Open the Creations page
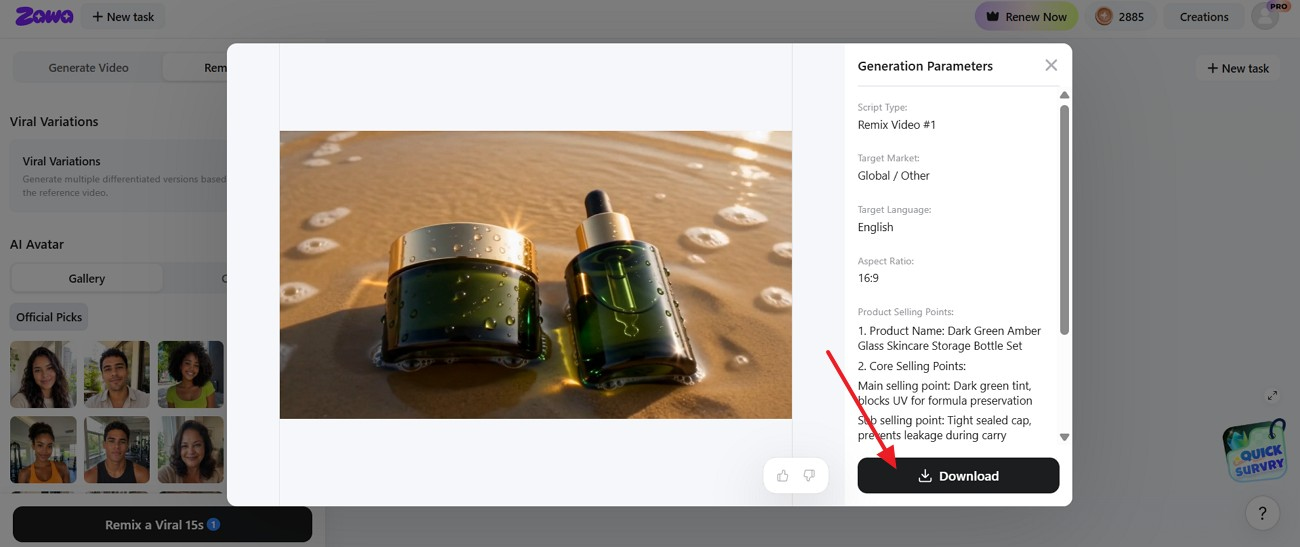This screenshot has height=547, width=1300. 1204,16
